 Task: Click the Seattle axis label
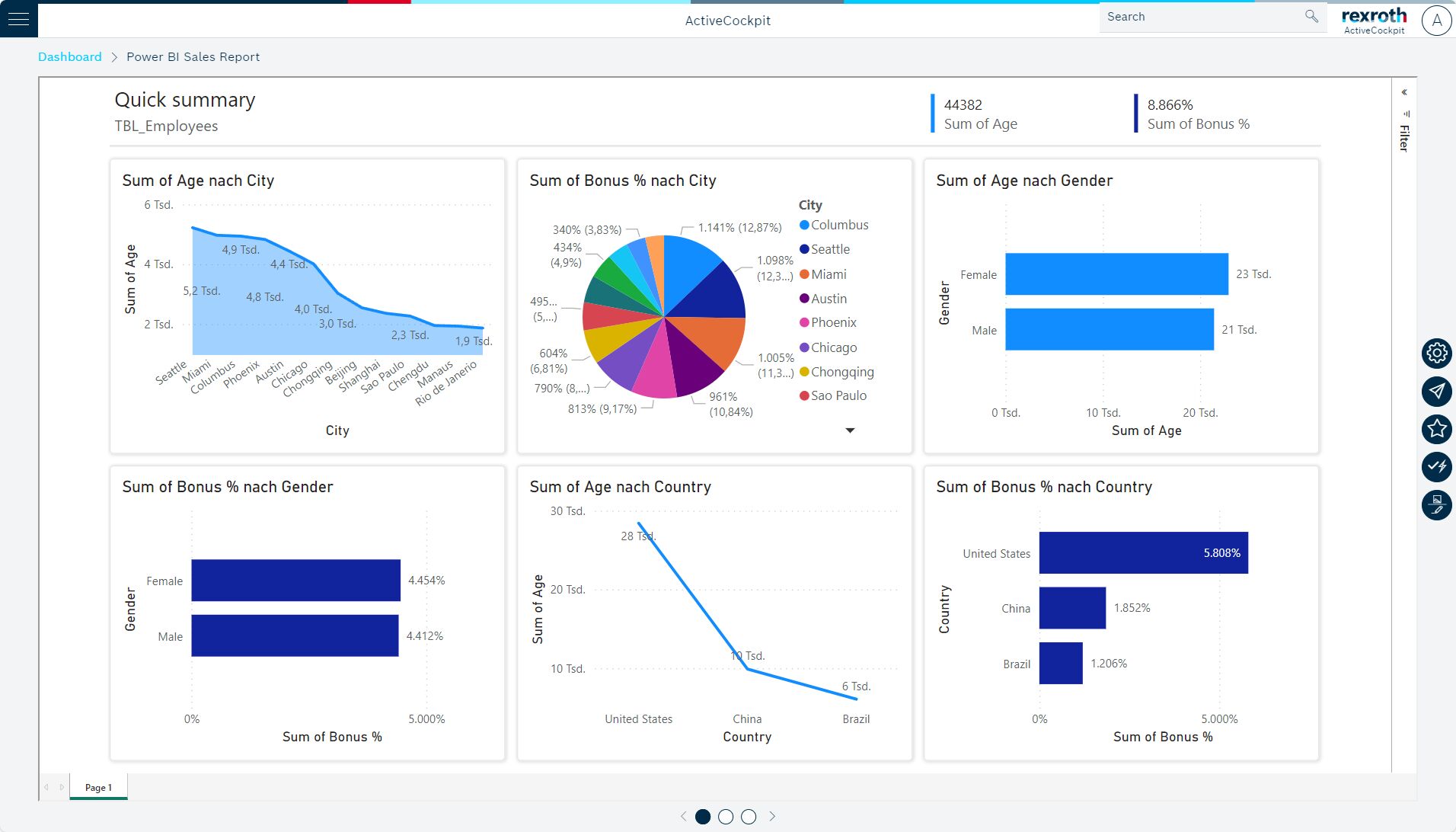(171, 373)
